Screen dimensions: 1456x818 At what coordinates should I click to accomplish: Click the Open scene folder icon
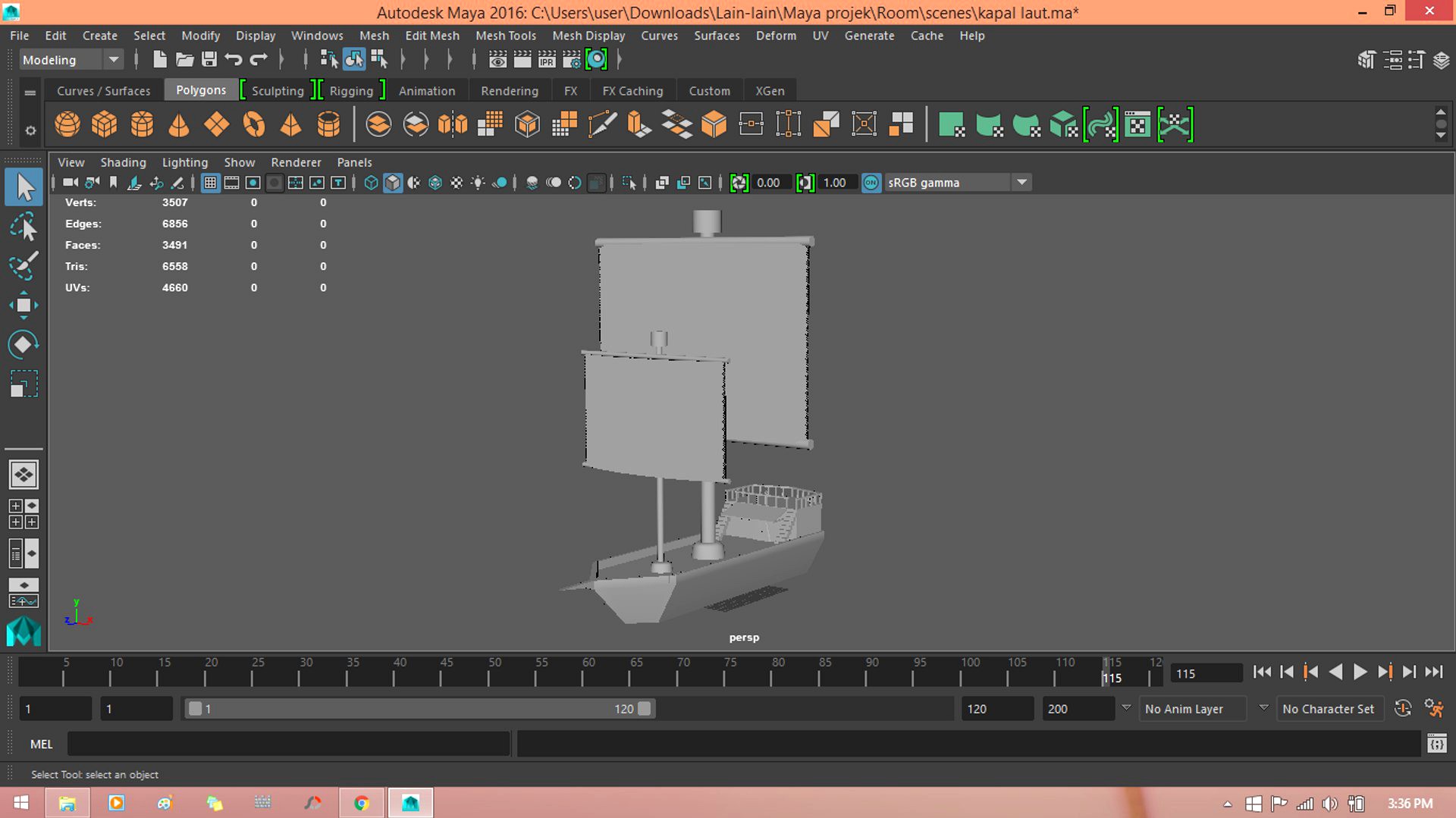pyautogui.click(x=184, y=59)
